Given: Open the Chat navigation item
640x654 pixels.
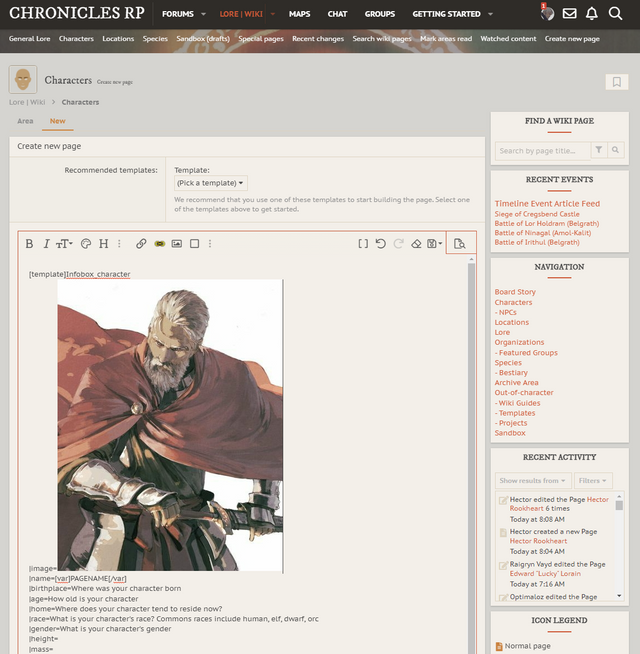Looking at the screenshot, I should [337, 14].
